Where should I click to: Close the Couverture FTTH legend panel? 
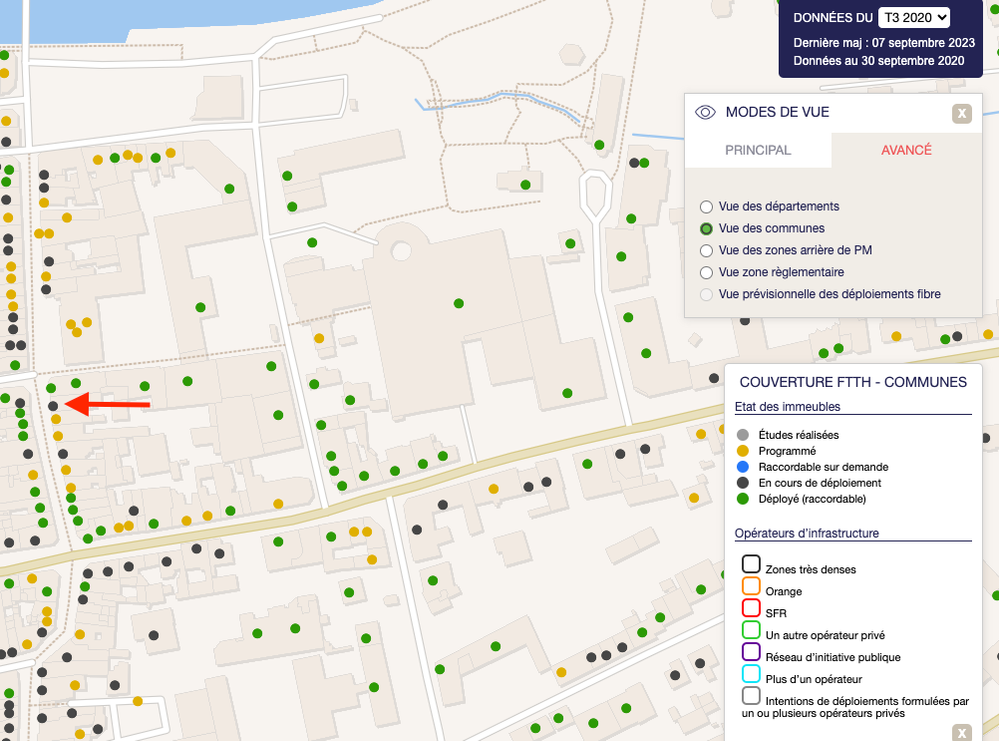click(962, 732)
